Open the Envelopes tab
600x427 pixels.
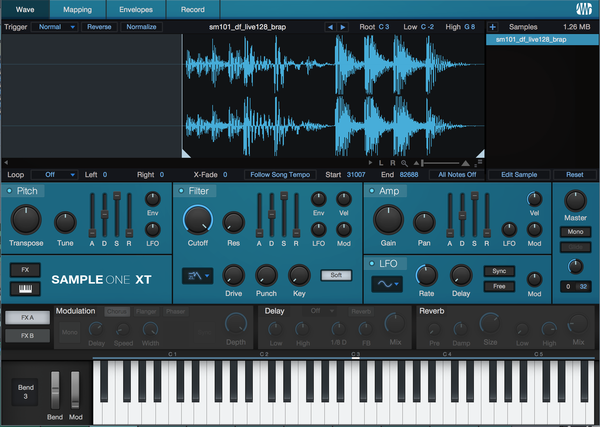click(x=136, y=10)
